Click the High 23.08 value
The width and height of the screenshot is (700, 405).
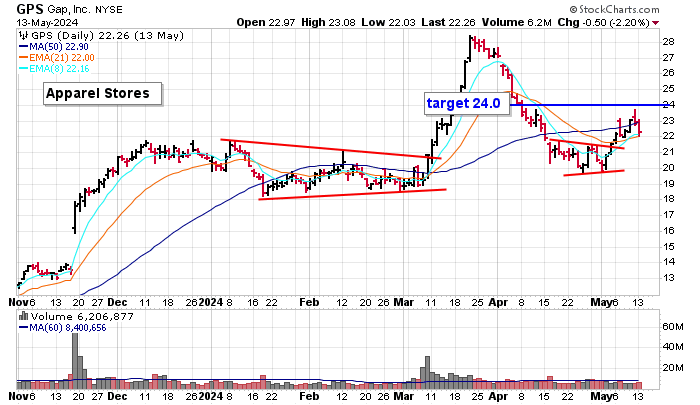click(x=328, y=22)
